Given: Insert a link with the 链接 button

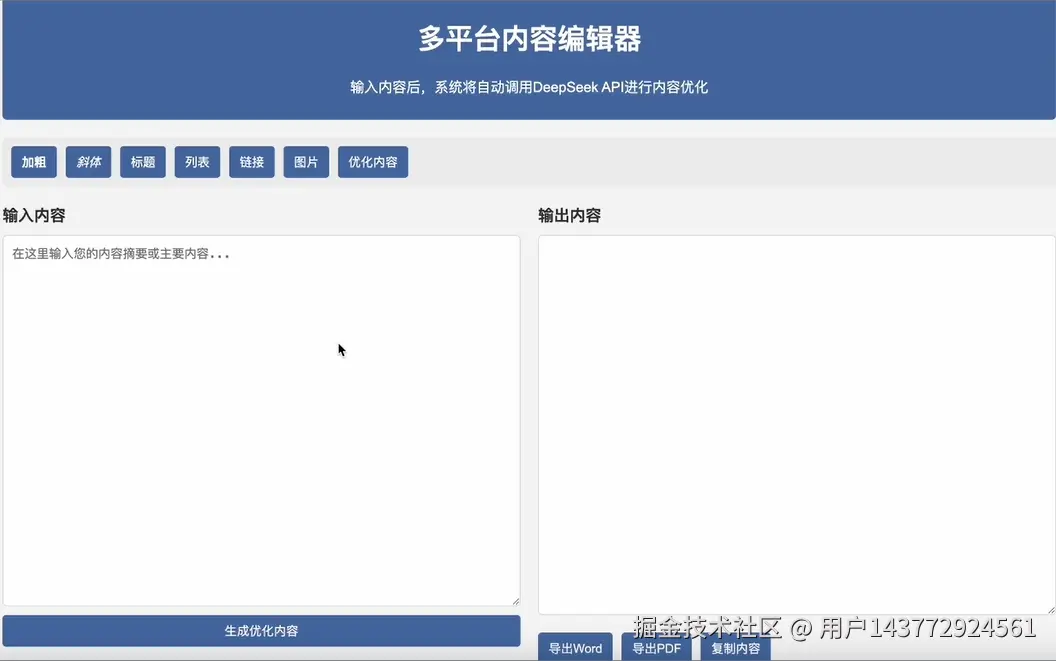Looking at the screenshot, I should pyautogui.click(x=252, y=162).
